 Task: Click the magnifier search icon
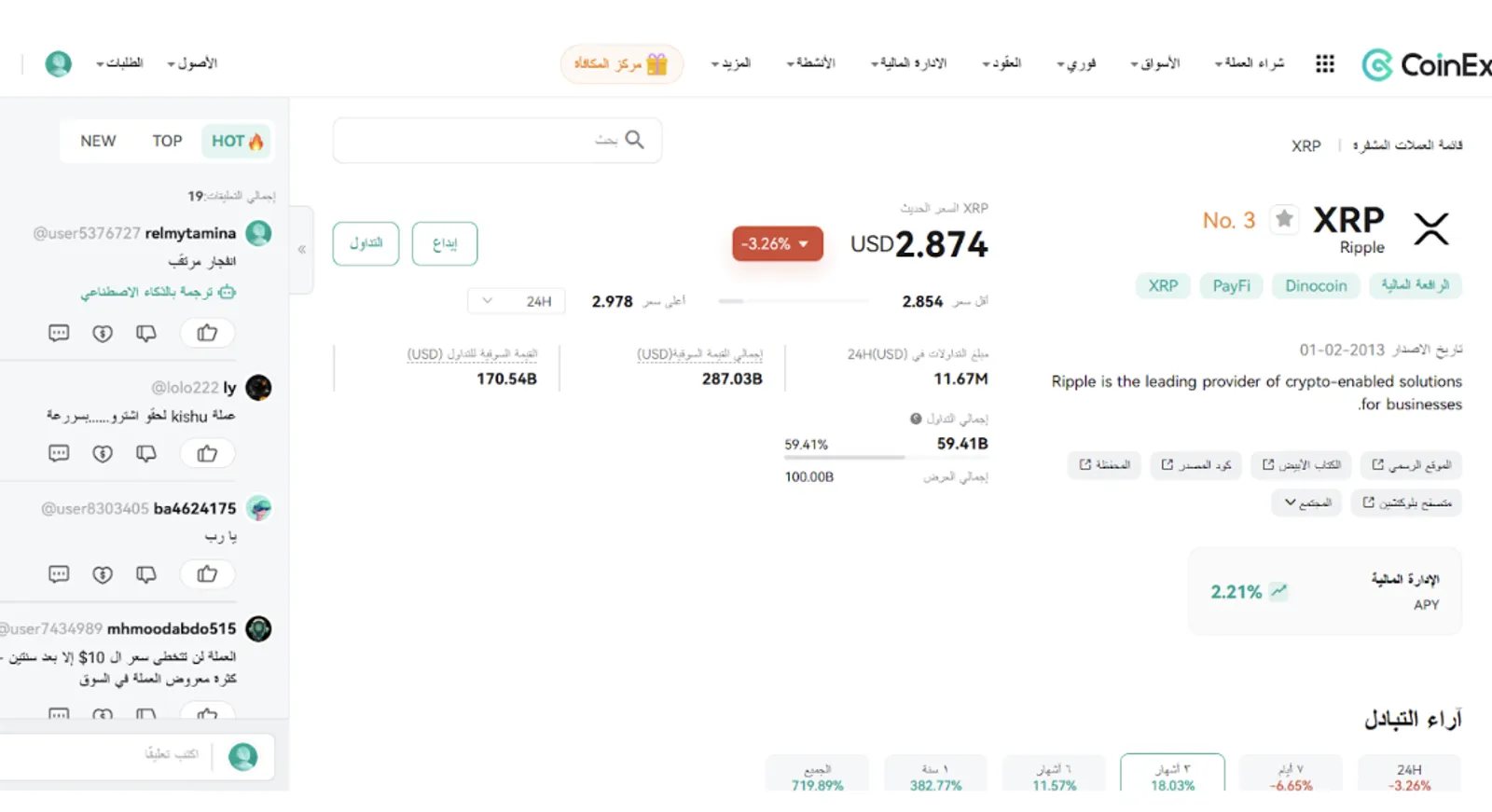(x=634, y=140)
